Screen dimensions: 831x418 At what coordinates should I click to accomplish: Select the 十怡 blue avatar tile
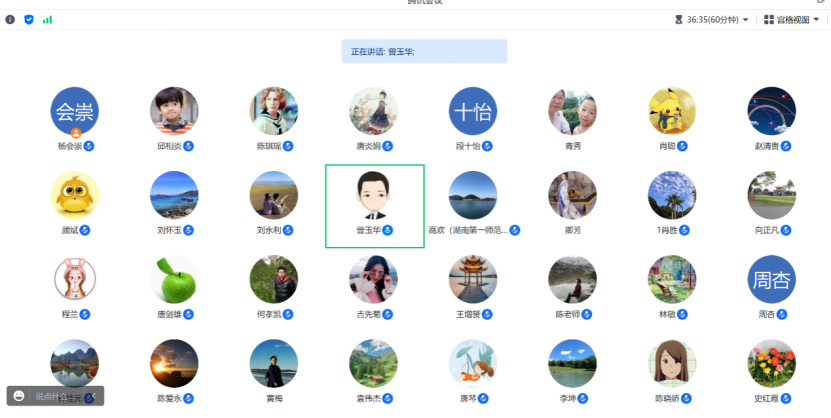point(473,111)
